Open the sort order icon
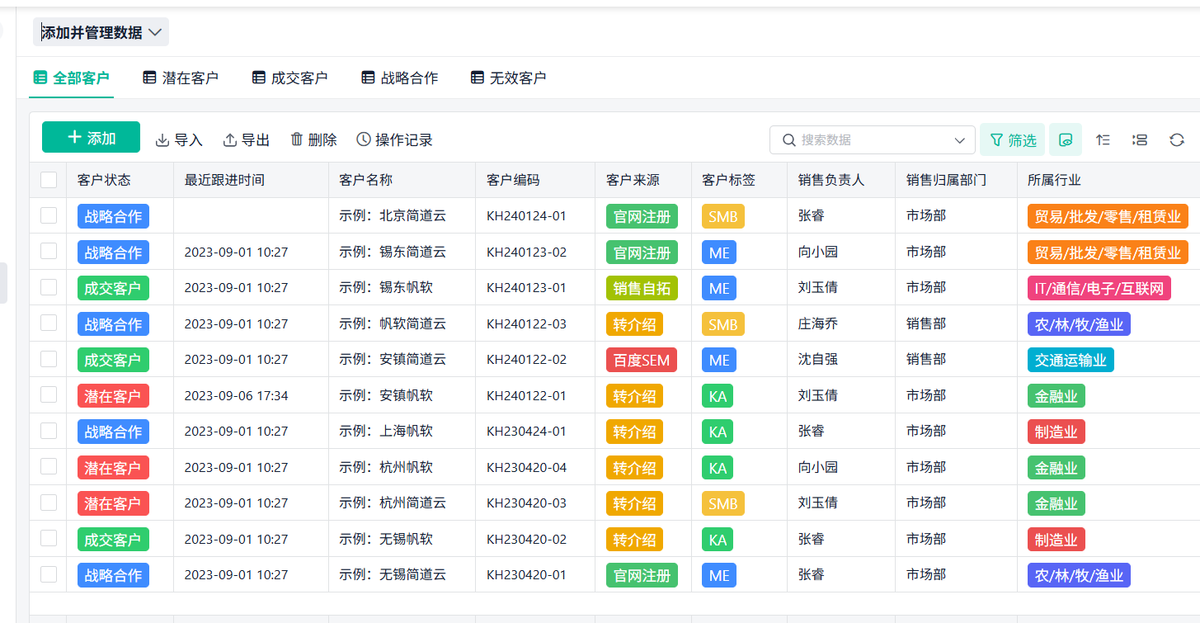The height and width of the screenshot is (623, 1200). click(x=1103, y=140)
